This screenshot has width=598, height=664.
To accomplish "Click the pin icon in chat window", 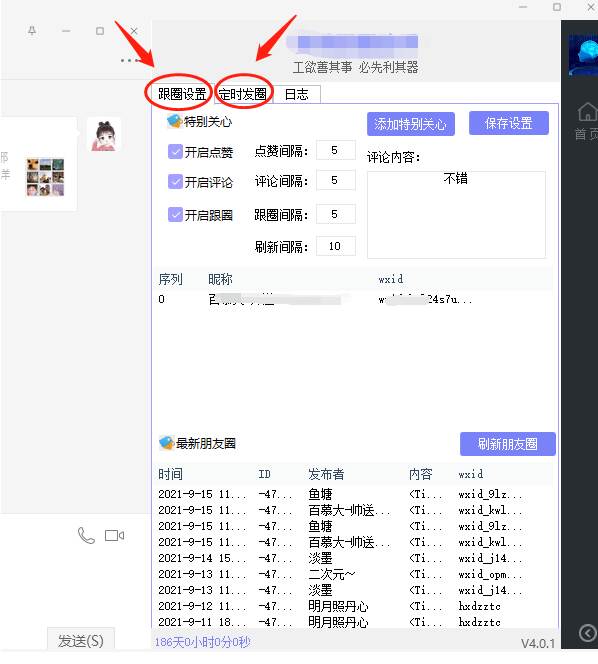I will coord(32,31).
